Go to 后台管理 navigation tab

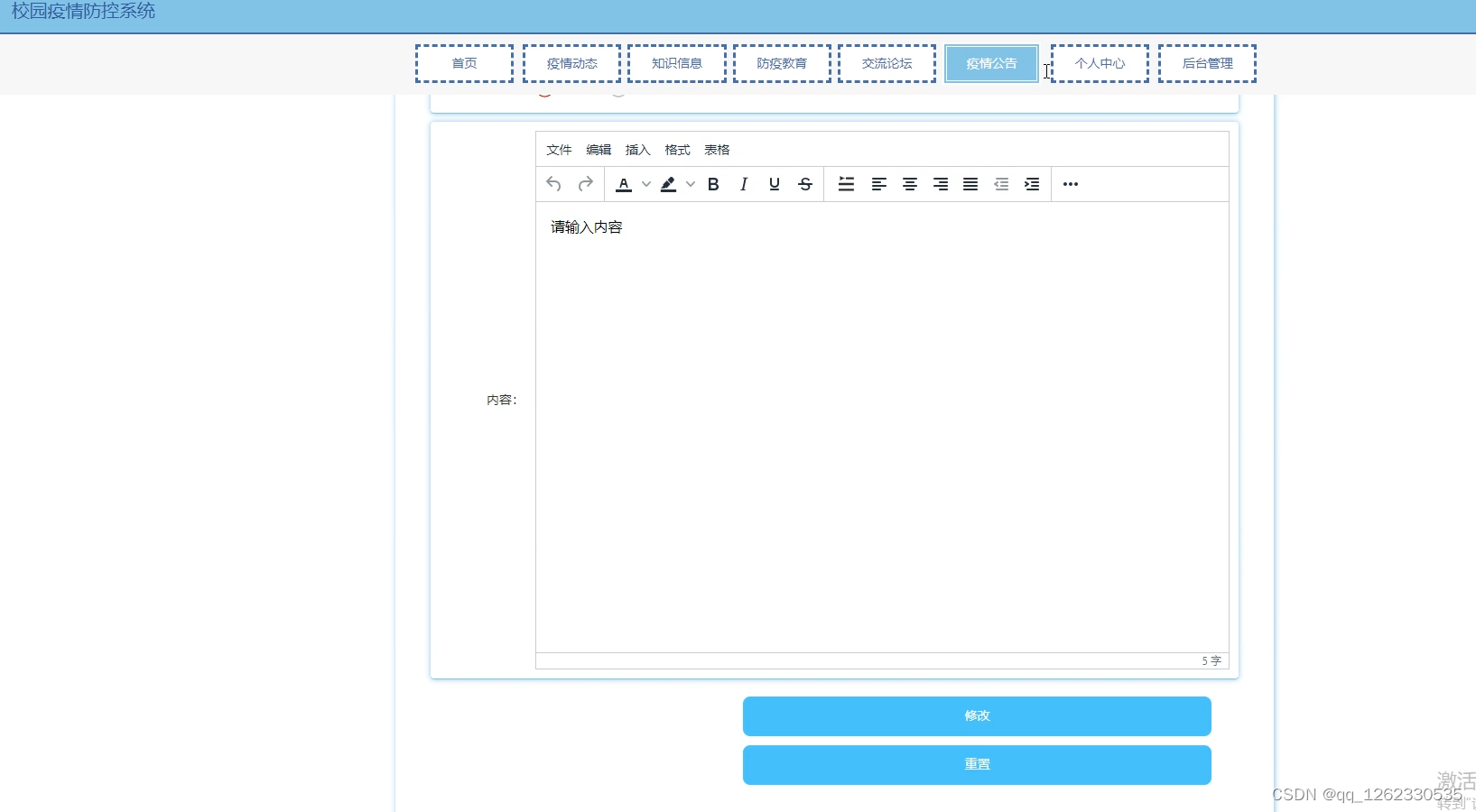pos(1207,63)
